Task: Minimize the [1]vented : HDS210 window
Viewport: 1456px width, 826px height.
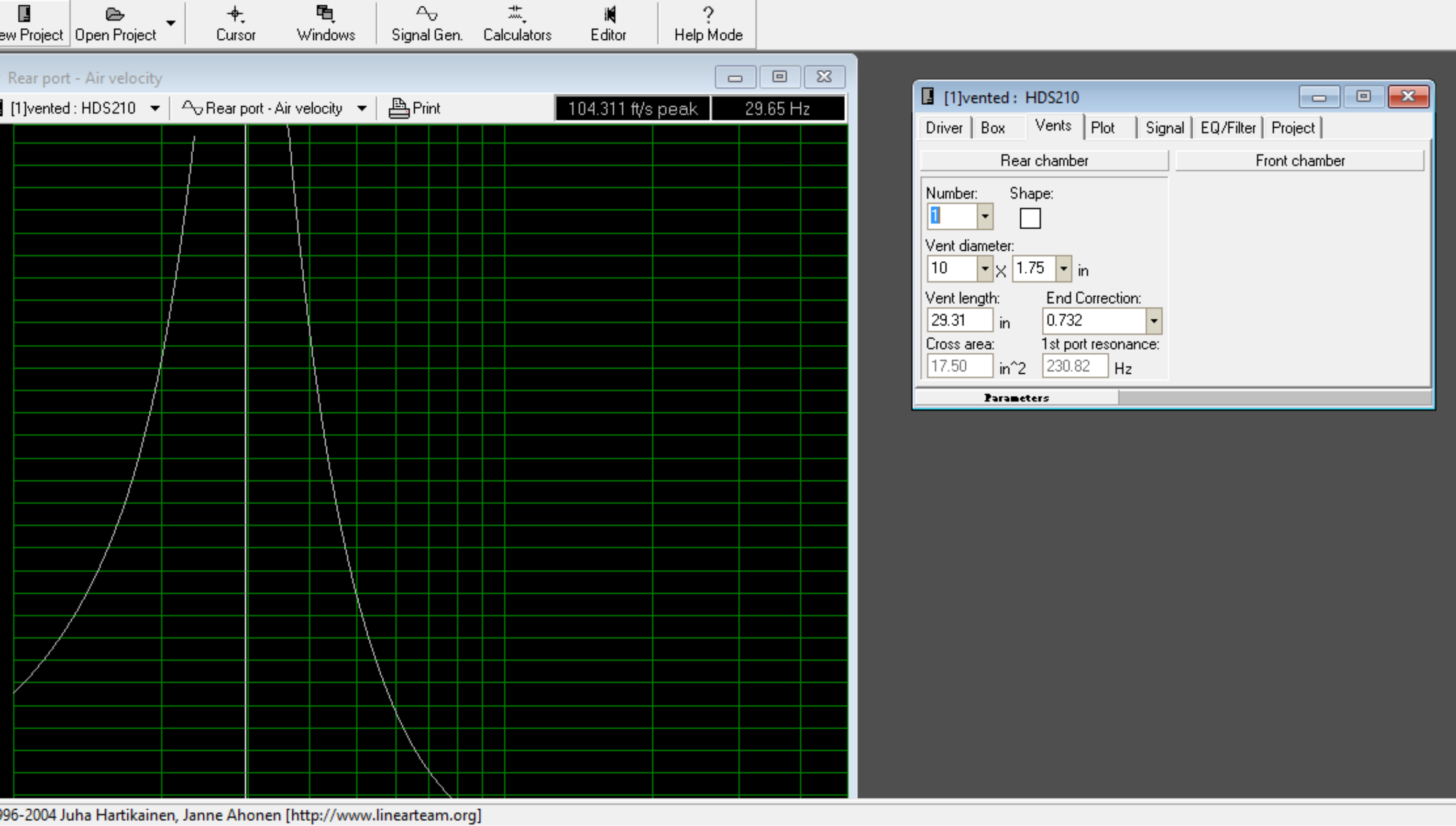Action: coord(1319,97)
